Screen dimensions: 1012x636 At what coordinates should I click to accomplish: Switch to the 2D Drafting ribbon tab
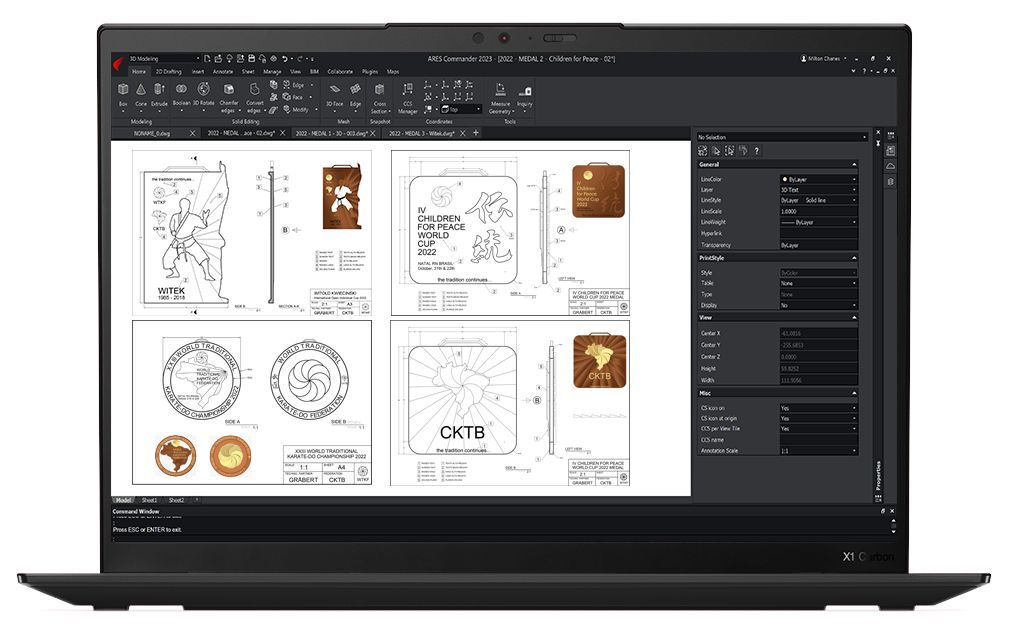tap(168, 72)
